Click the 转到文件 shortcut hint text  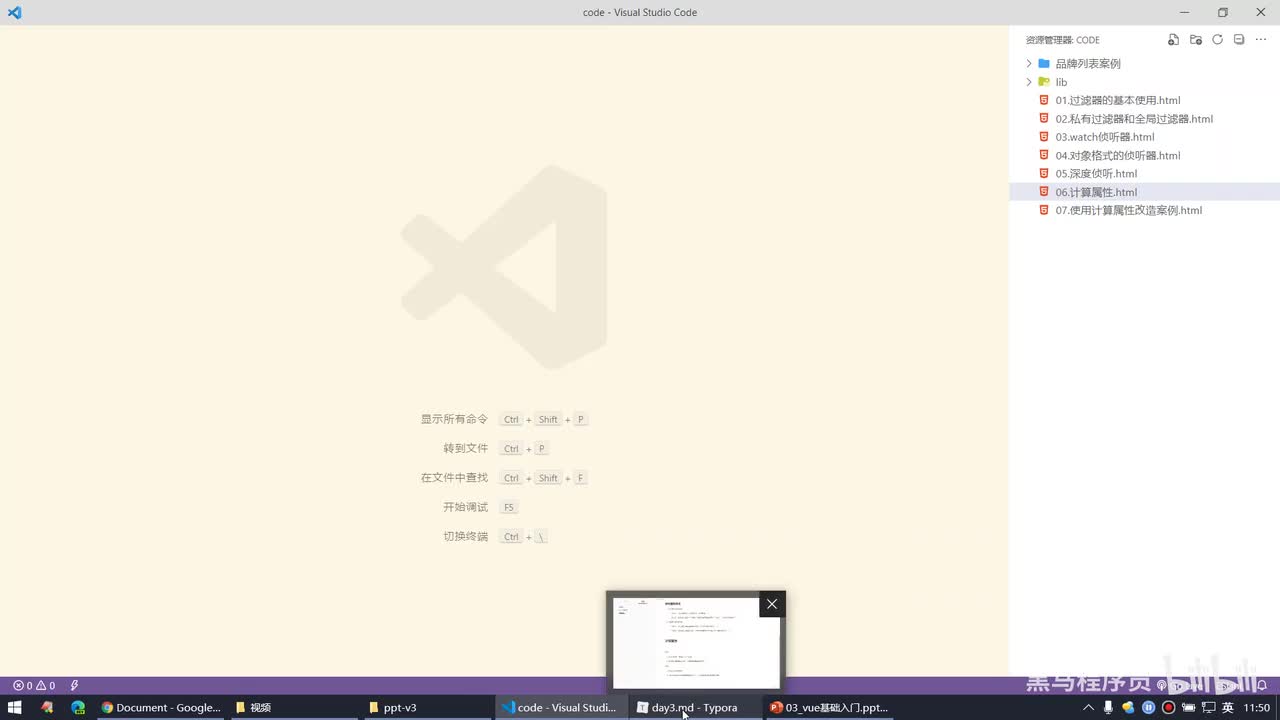(466, 448)
